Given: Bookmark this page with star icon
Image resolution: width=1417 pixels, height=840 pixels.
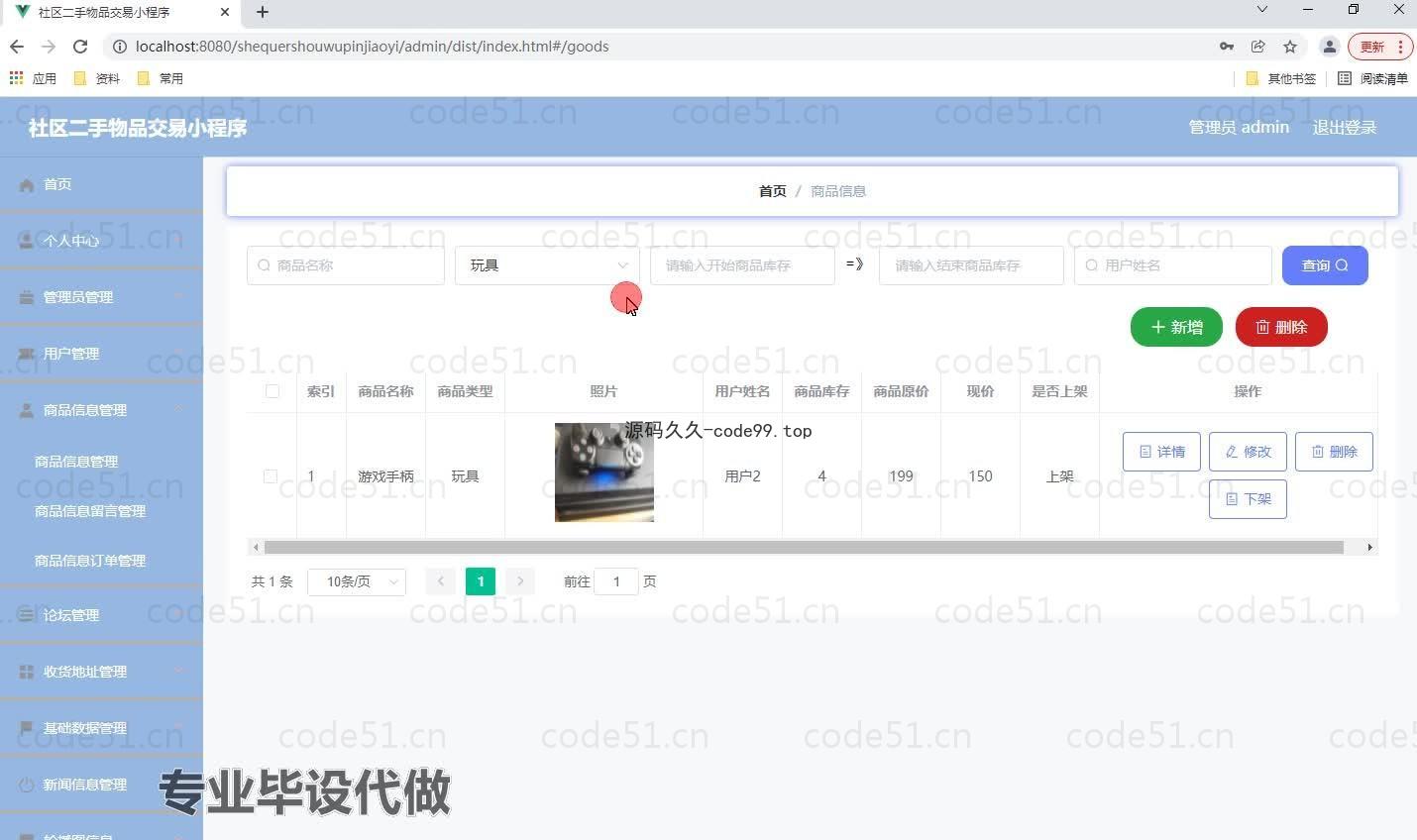Looking at the screenshot, I should coord(1290,47).
